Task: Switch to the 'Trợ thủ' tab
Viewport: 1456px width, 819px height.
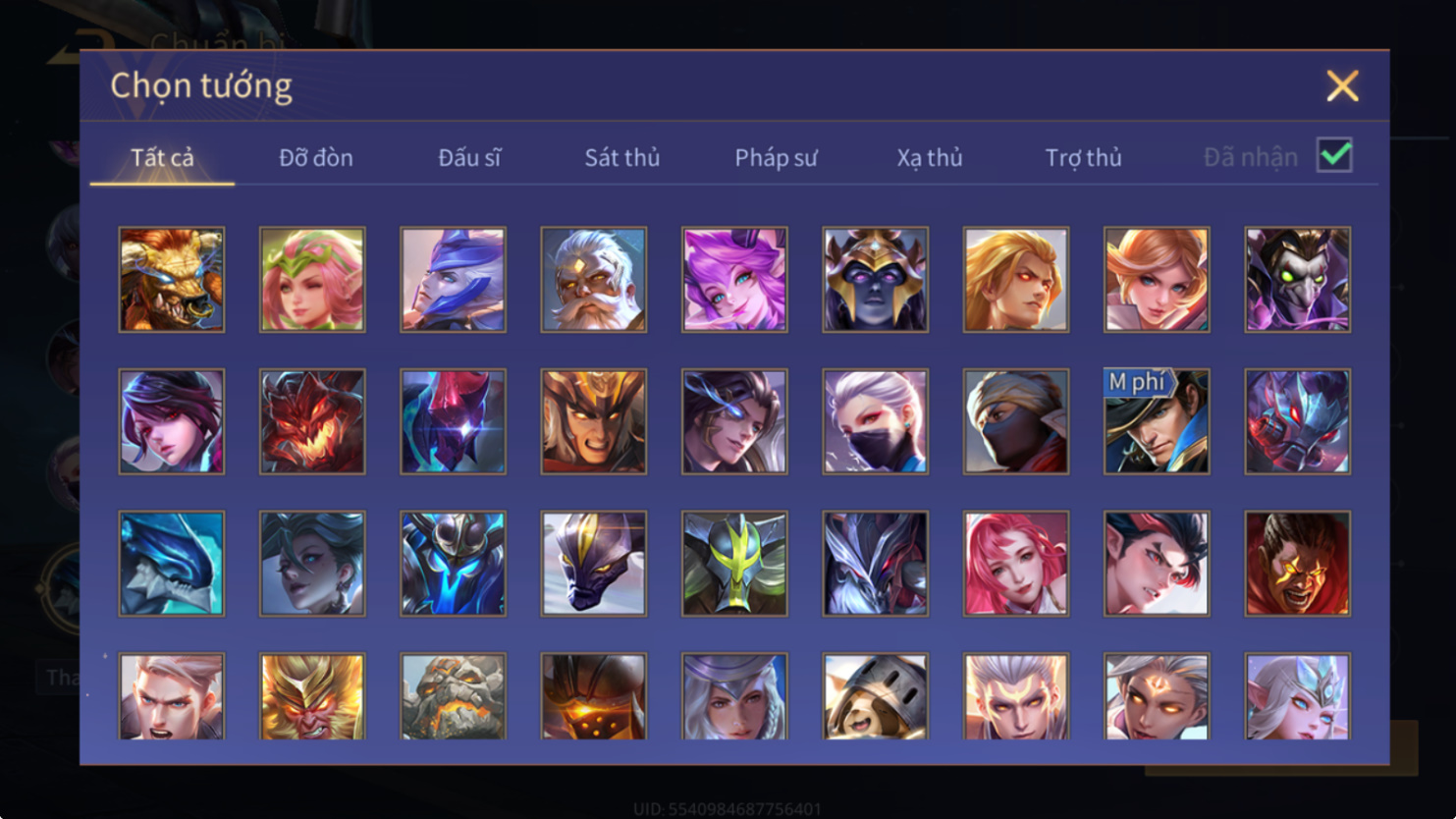Action: (1083, 157)
